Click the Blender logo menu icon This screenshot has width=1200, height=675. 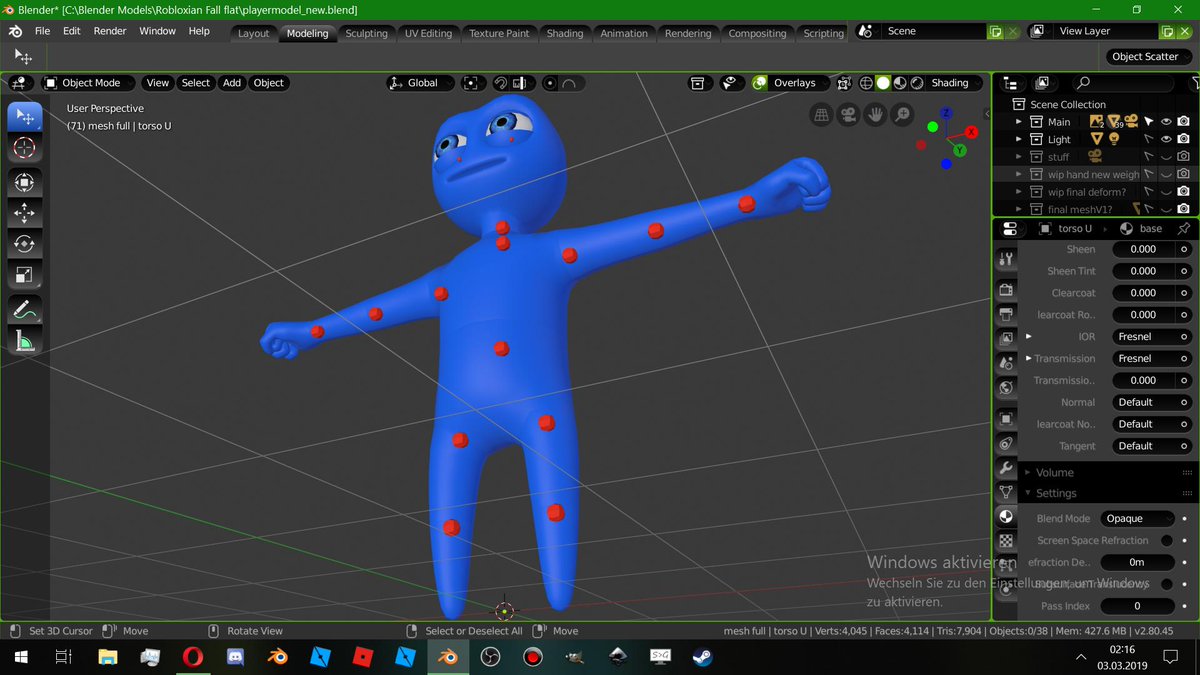pyautogui.click(x=15, y=31)
